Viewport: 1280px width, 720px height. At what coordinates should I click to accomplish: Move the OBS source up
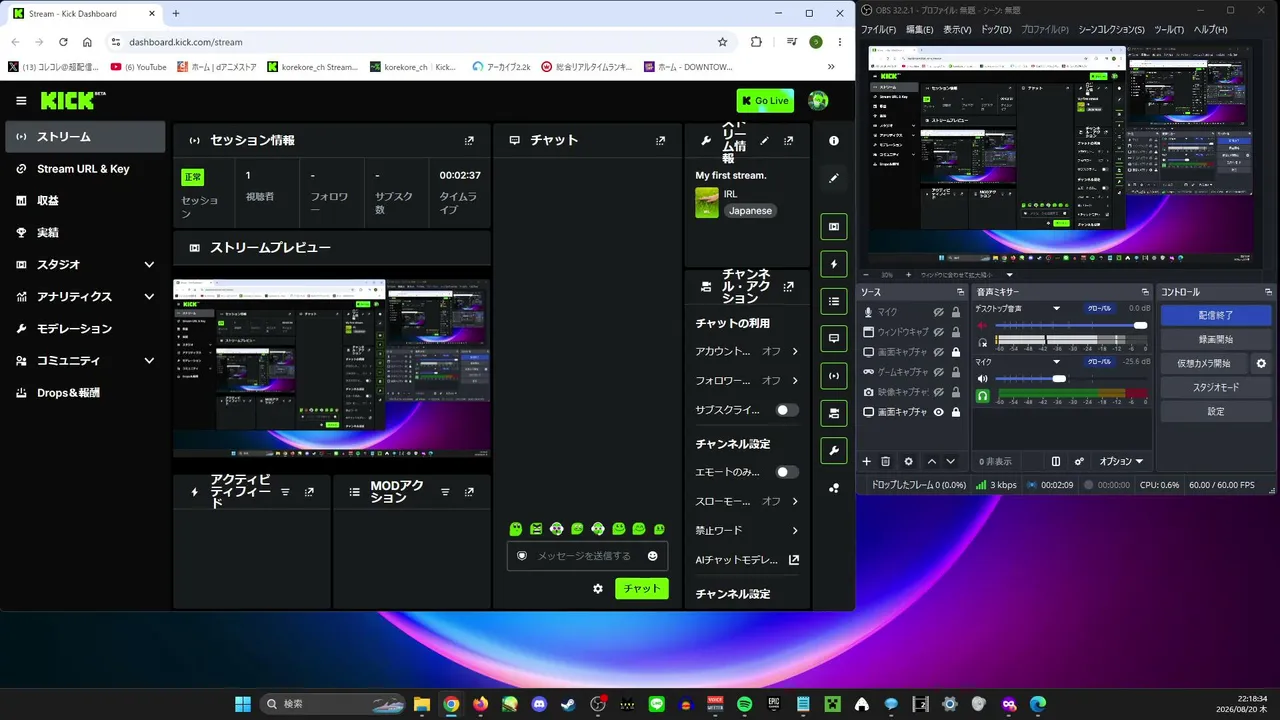point(932,461)
